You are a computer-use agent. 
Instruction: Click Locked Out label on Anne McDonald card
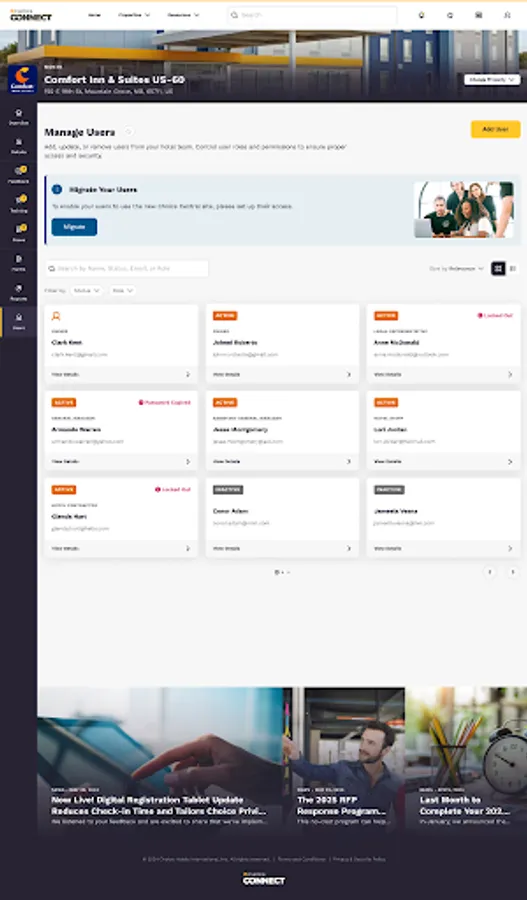click(495, 316)
